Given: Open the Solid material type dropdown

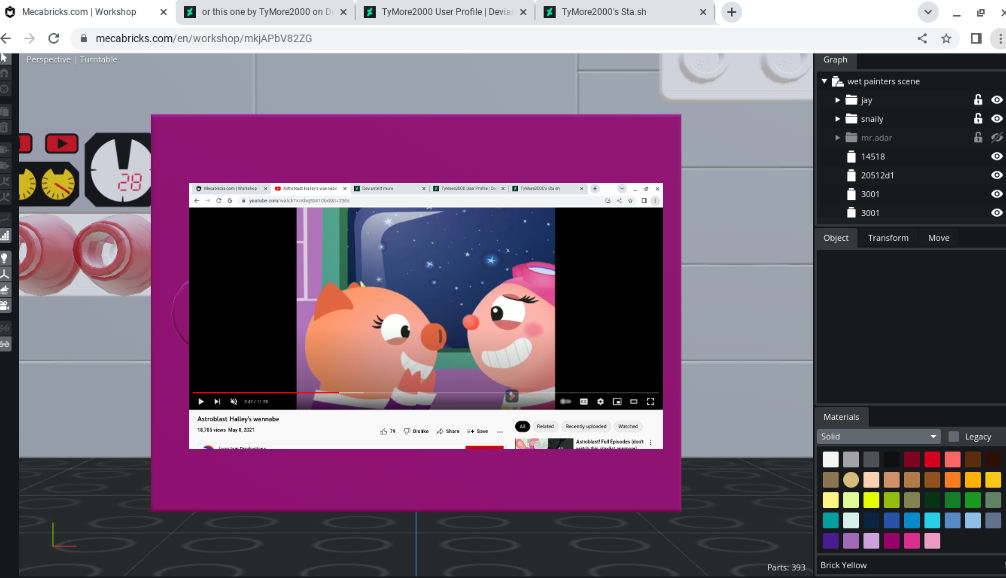Looking at the screenshot, I should pos(878,437).
